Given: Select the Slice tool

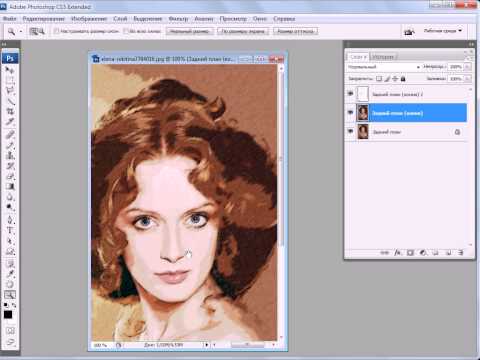Looking at the screenshot, I should click(10, 121).
